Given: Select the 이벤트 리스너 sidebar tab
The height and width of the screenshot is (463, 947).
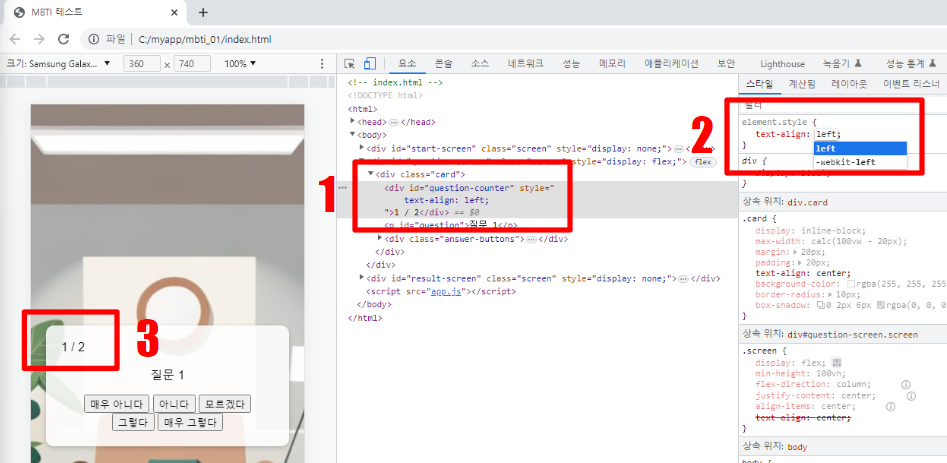Looking at the screenshot, I should (911, 84).
